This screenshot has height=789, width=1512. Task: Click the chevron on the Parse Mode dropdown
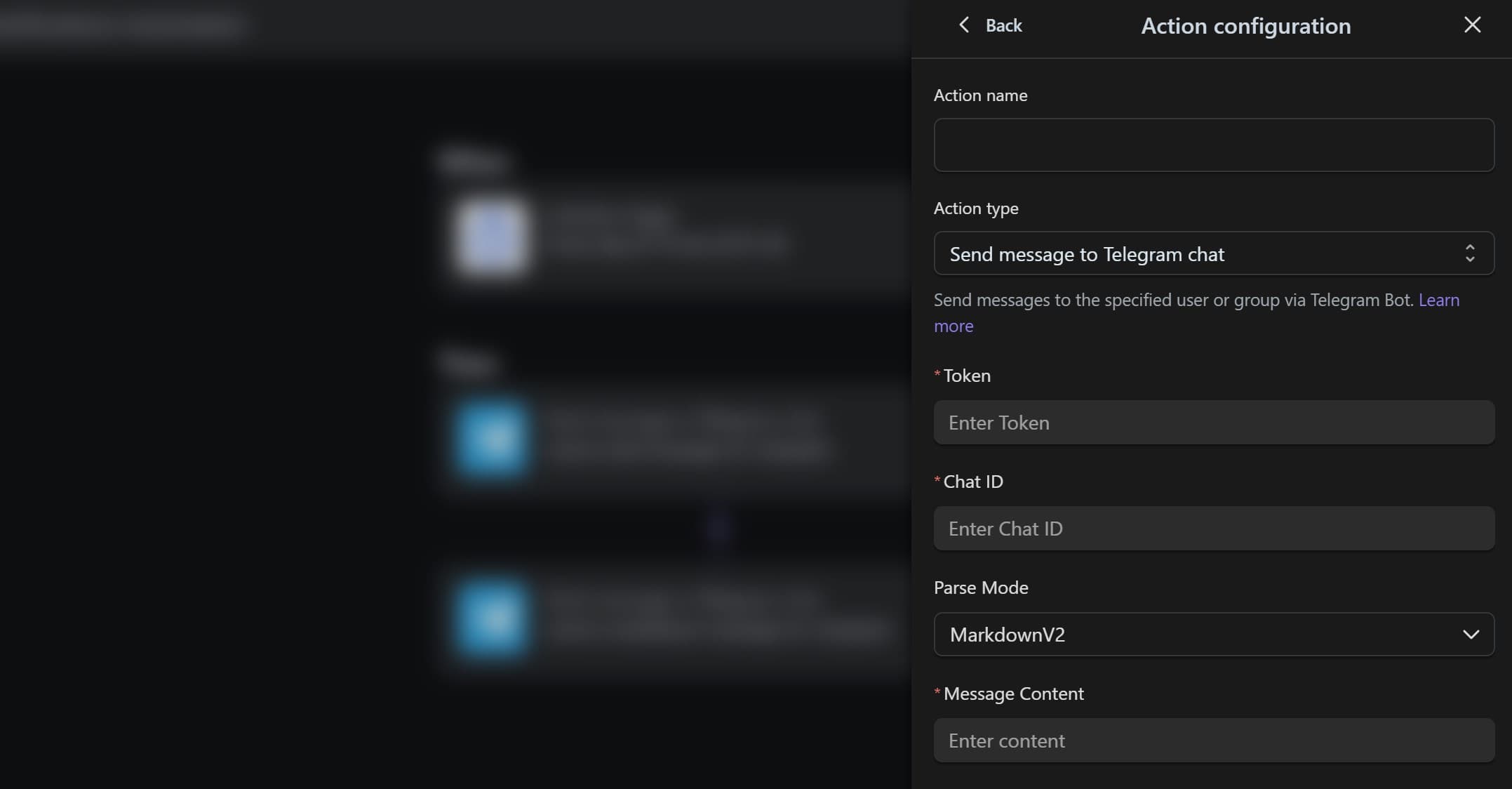pos(1471,635)
